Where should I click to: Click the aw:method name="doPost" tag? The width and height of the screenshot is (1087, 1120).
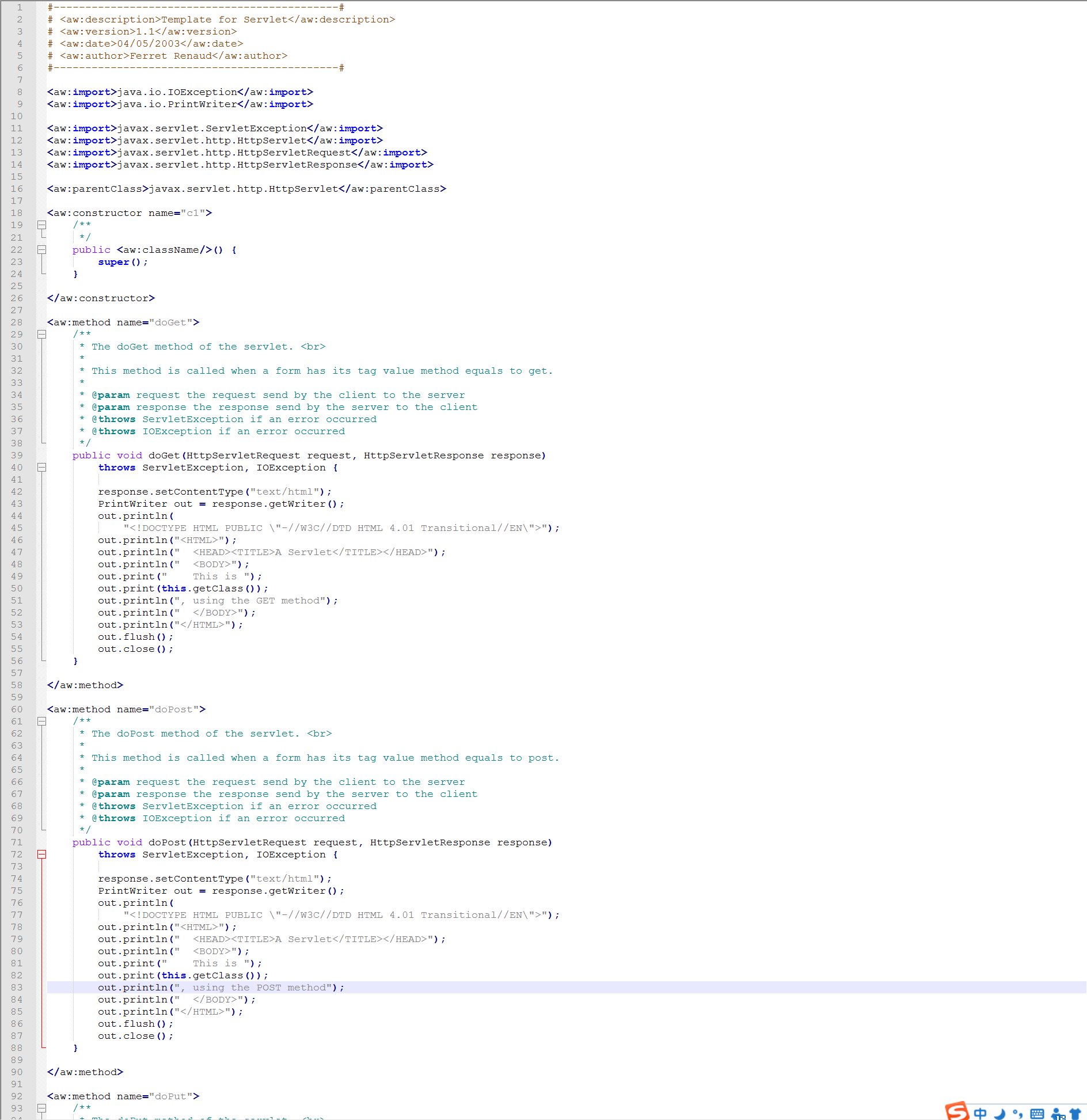coord(126,709)
